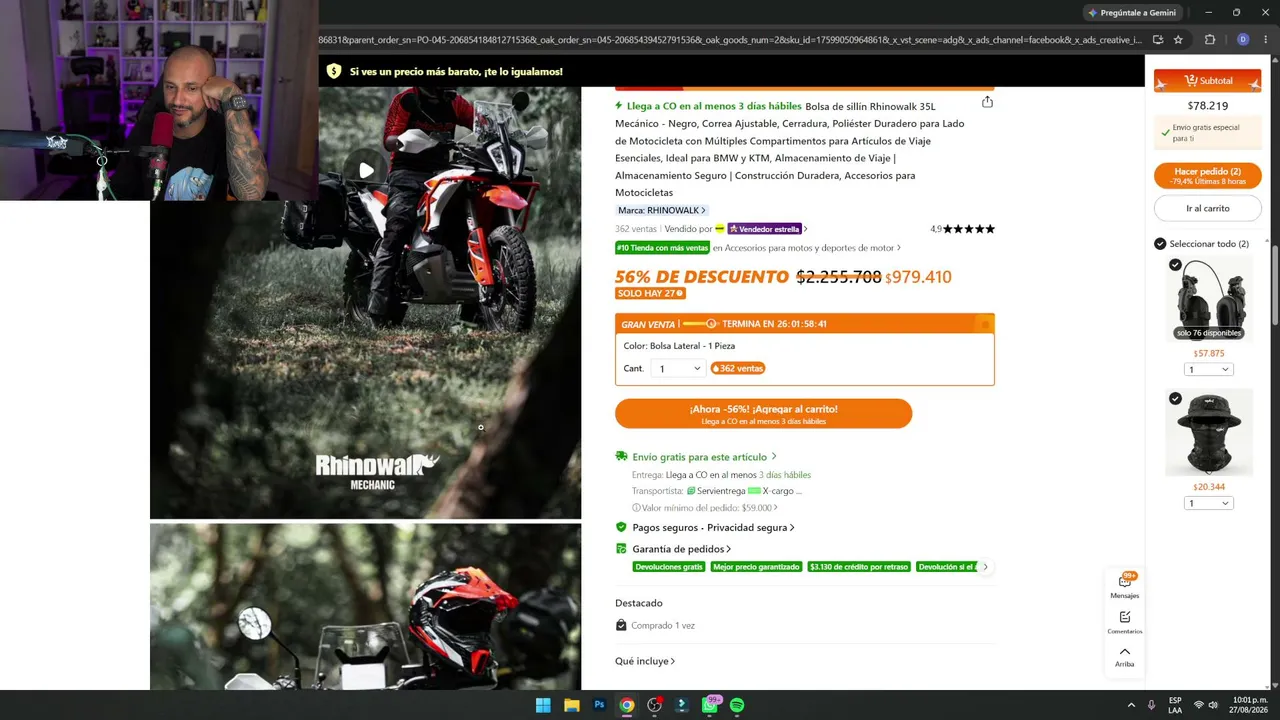The image size is (1280, 720).
Task: Click the 4,9 star rating
Action: pos(962,229)
